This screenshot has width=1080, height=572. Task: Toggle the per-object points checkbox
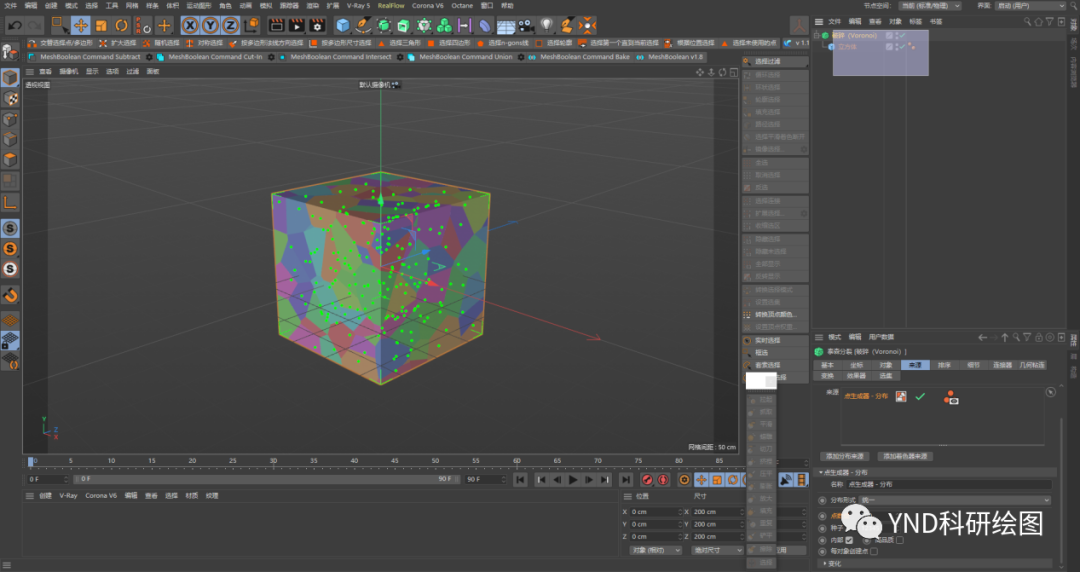(874, 551)
